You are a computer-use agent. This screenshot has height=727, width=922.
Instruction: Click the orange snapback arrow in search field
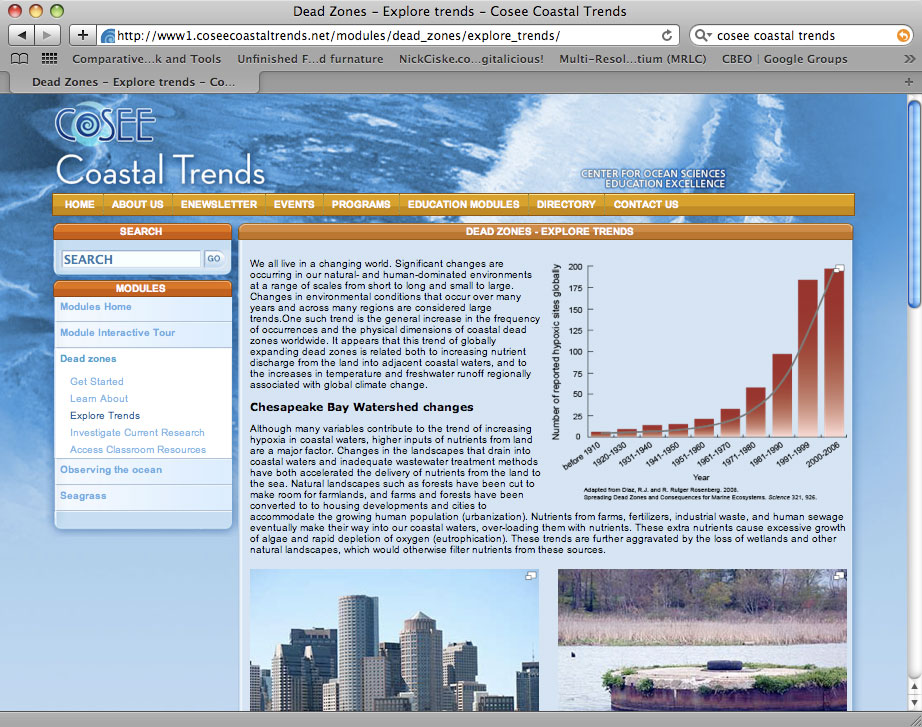(x=903, y=35)
